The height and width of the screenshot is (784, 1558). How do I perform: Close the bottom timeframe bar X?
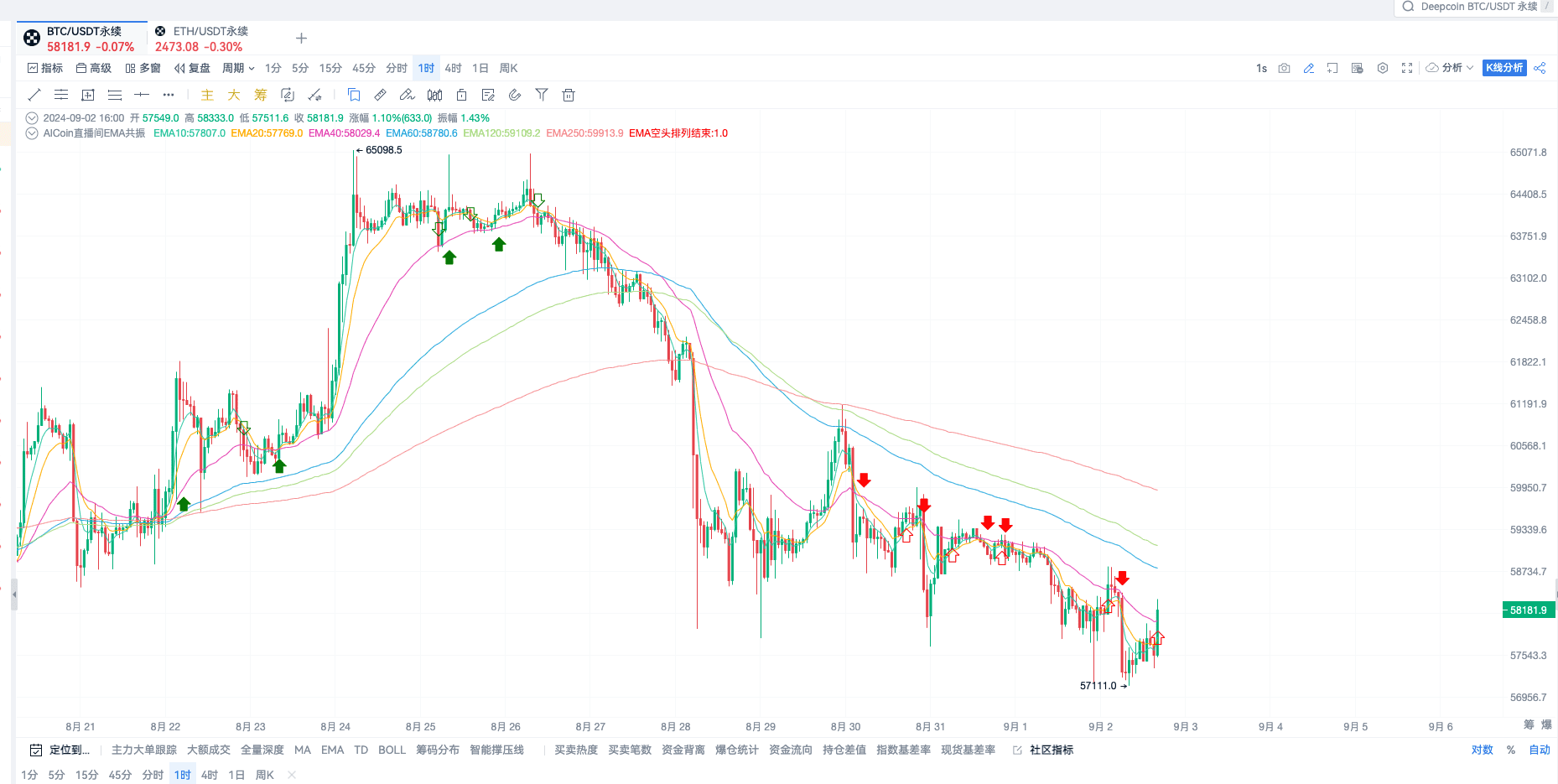click(292, 775)
